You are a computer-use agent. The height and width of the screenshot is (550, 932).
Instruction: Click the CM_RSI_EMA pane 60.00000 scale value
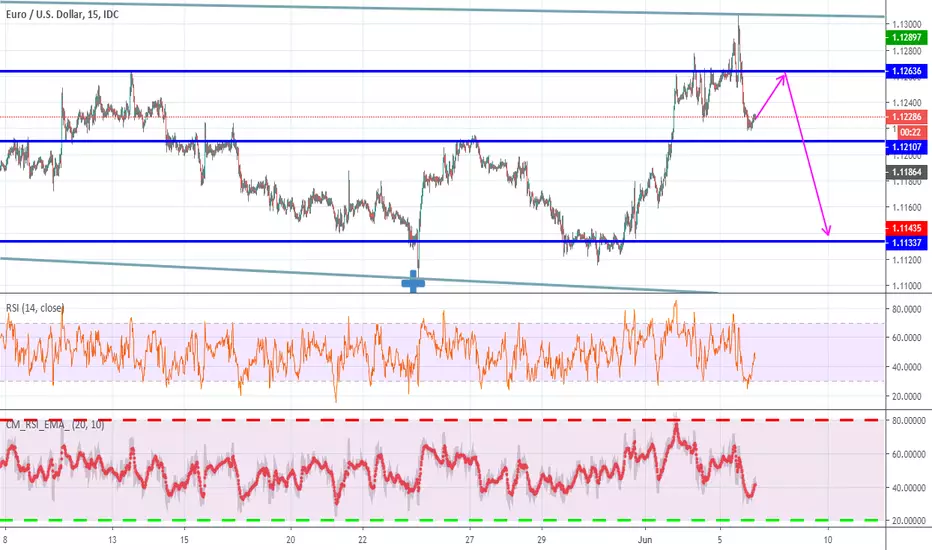[909, 454]
